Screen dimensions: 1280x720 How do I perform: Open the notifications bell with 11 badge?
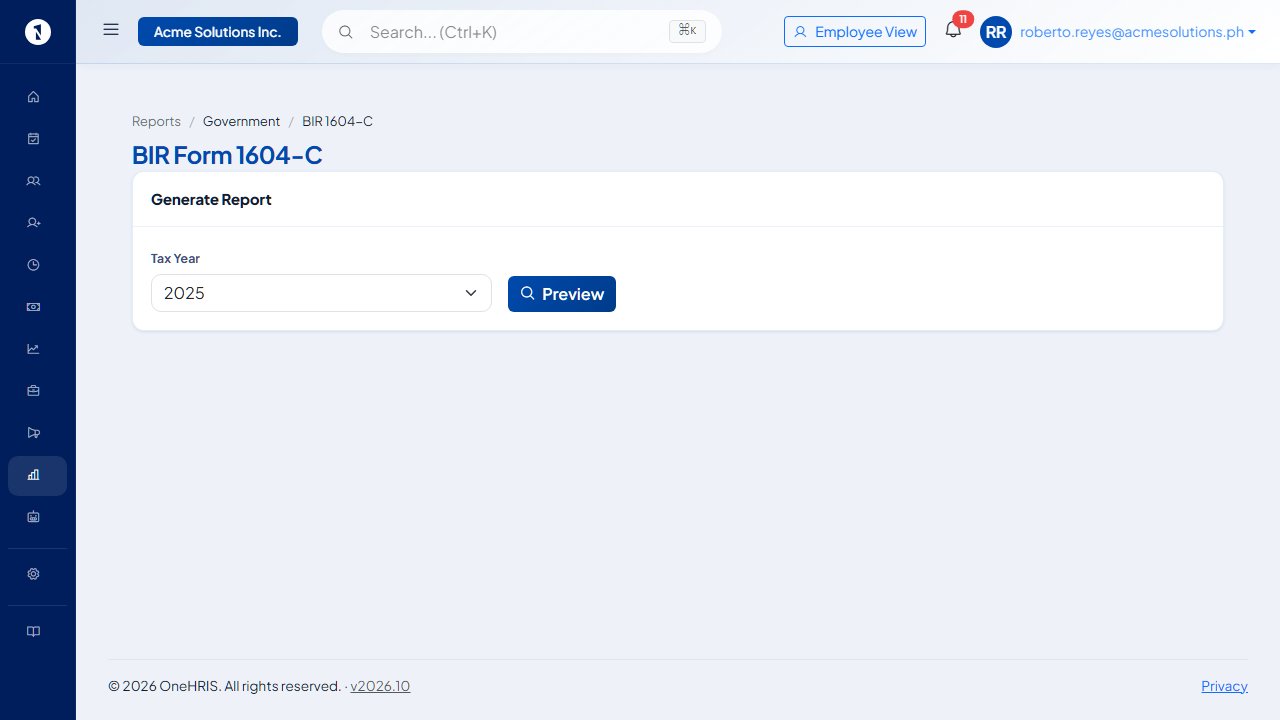(953, 30)
